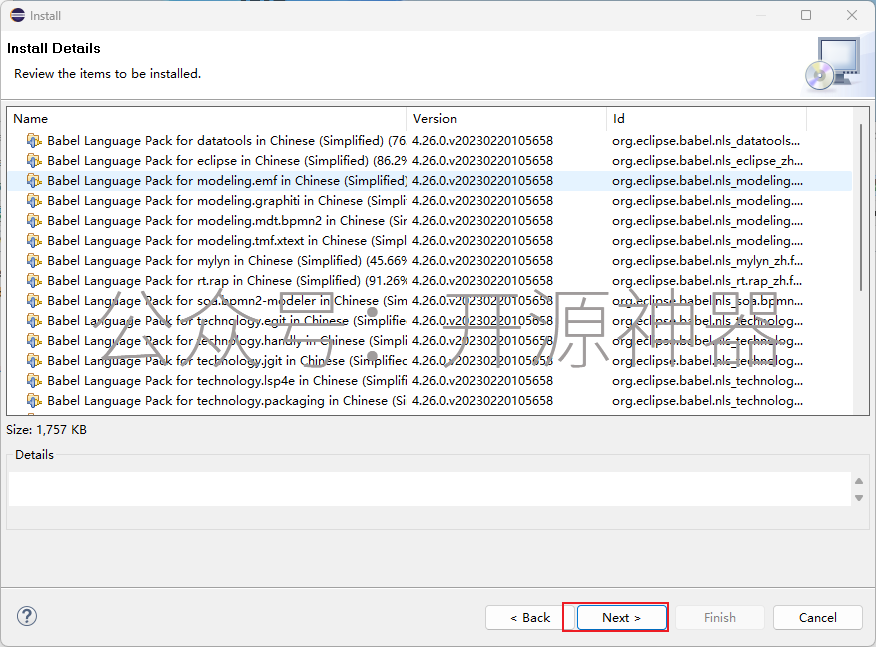
Task: Sort the list by the Name column header
Action: (x=207, y=118)
